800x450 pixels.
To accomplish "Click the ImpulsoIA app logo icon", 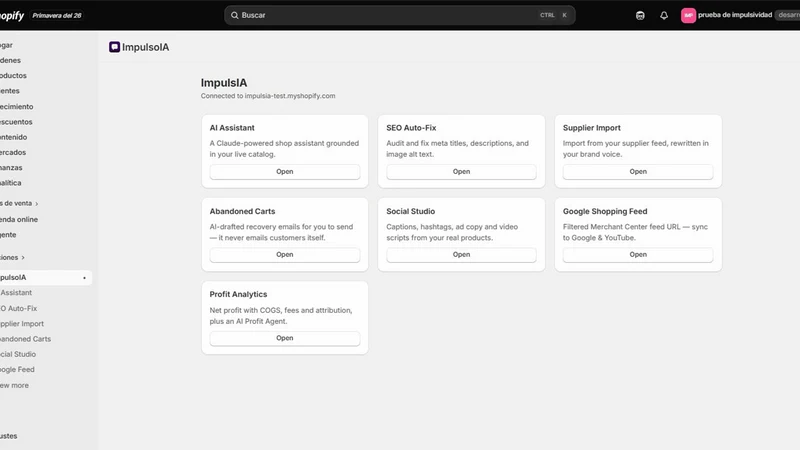I will [114, 47].
